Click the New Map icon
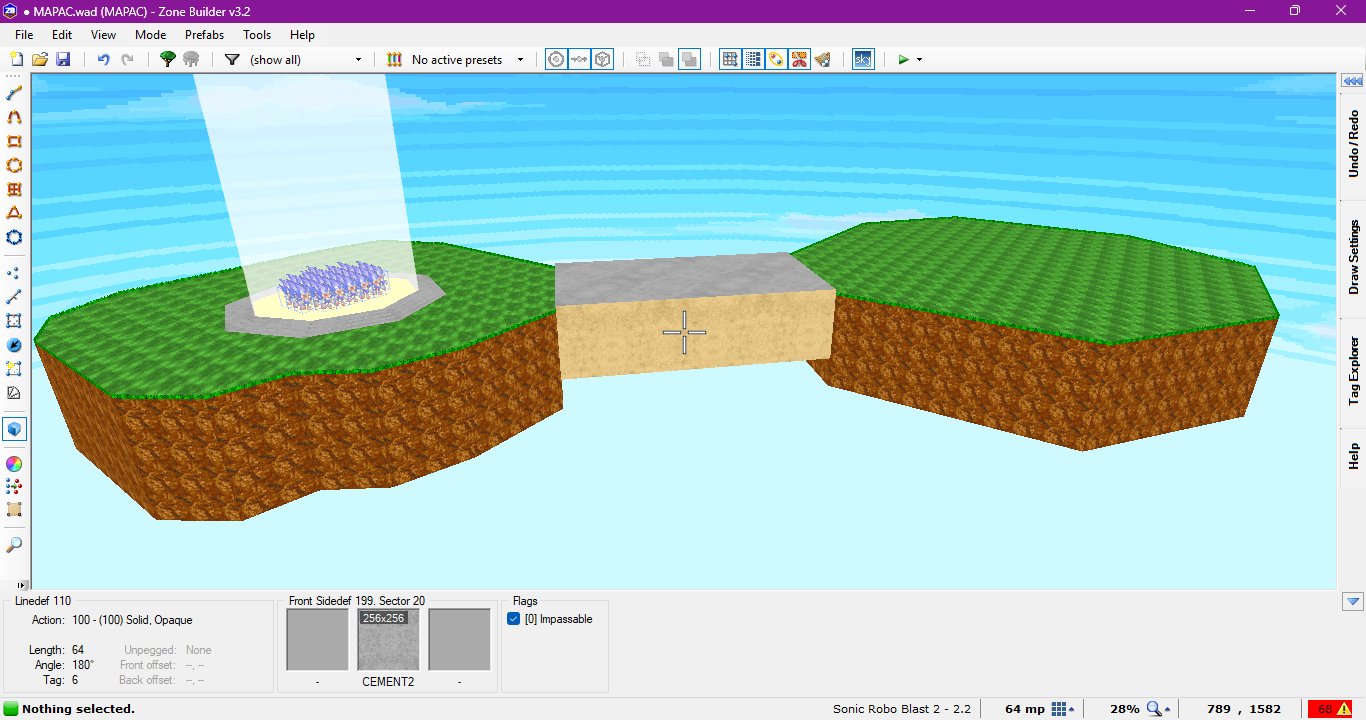This screenshot has width=1366, height=720. (x=16, y=60)
